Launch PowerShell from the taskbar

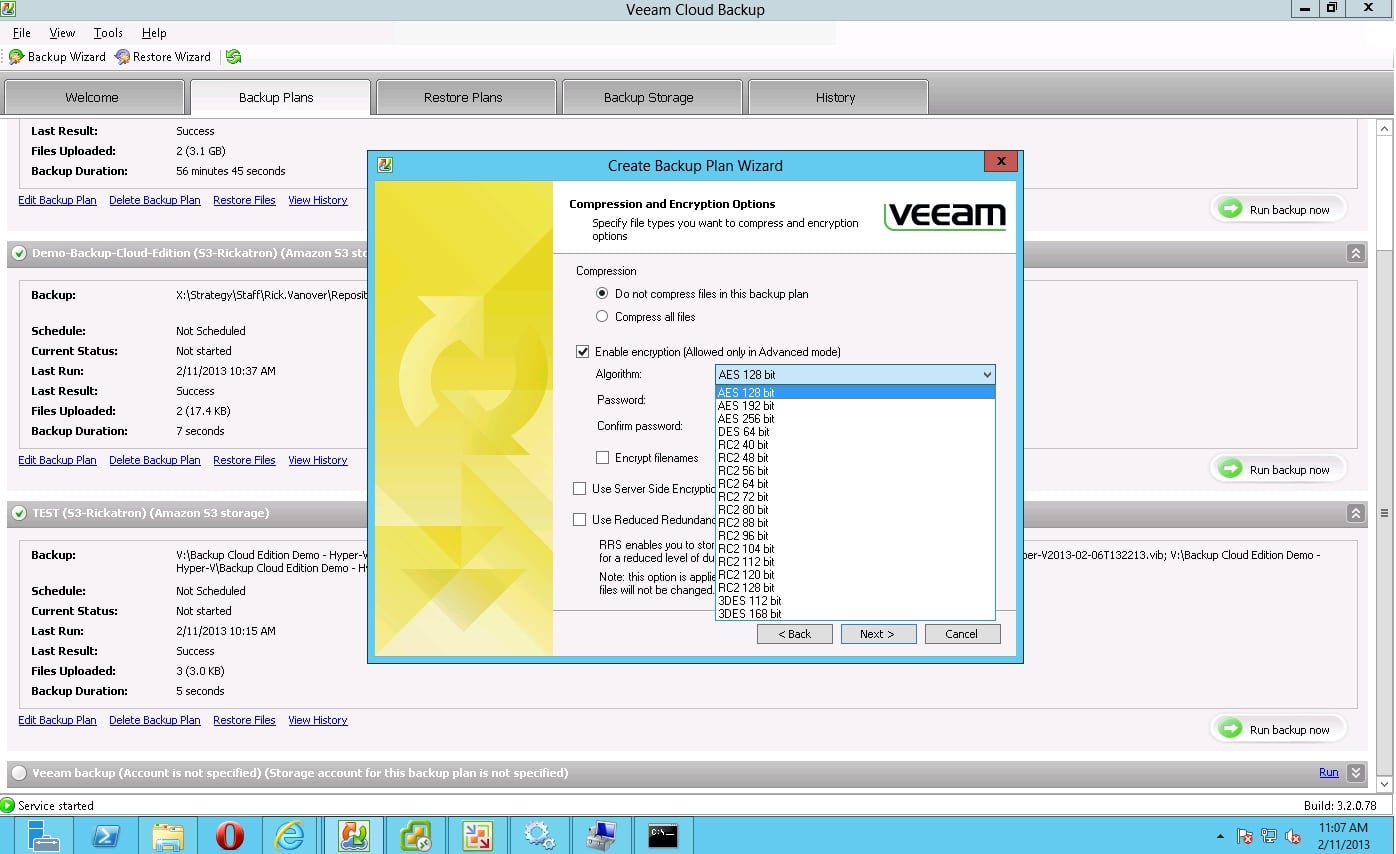pos(106,834)
